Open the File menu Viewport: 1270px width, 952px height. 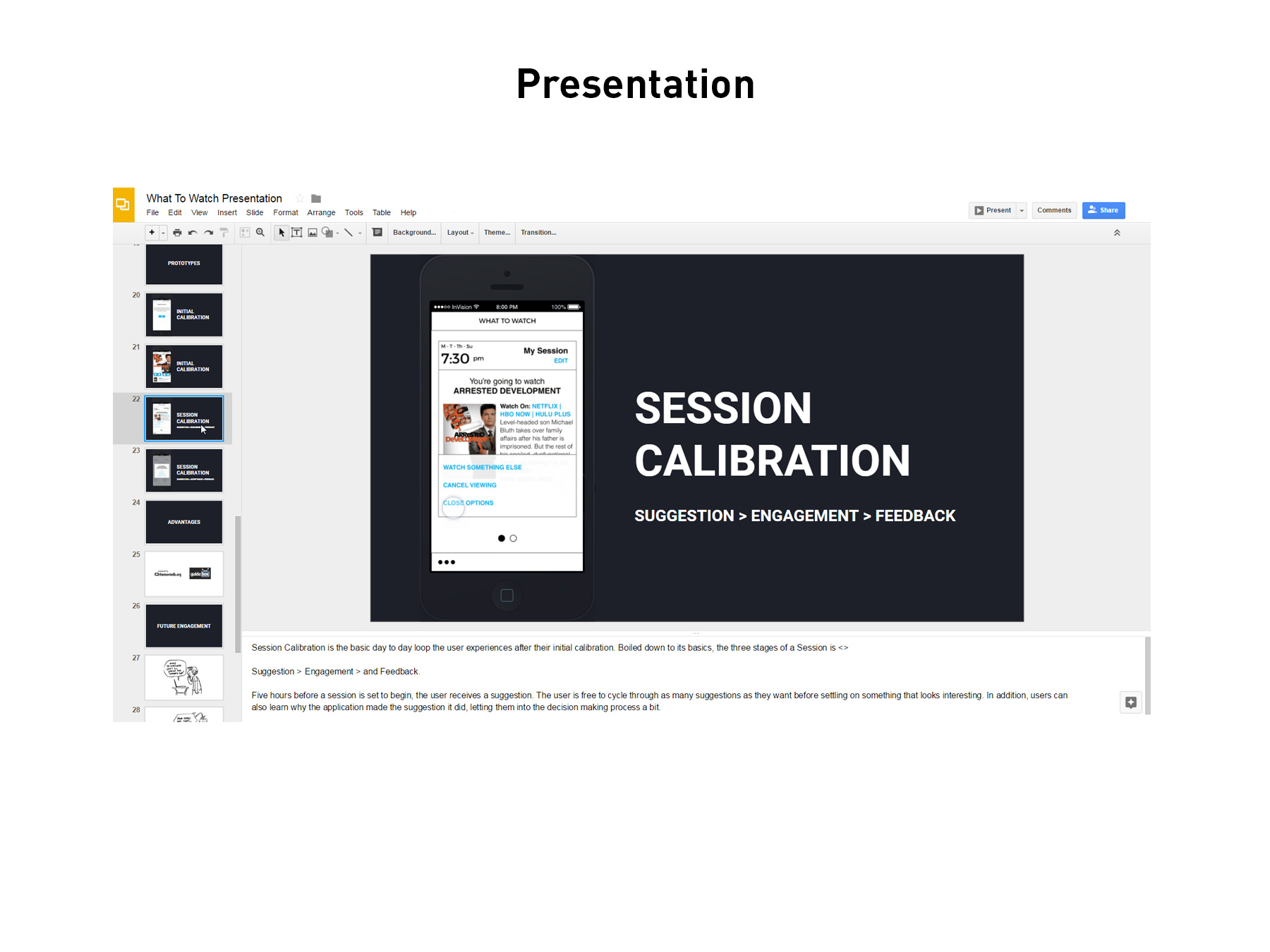152,213
